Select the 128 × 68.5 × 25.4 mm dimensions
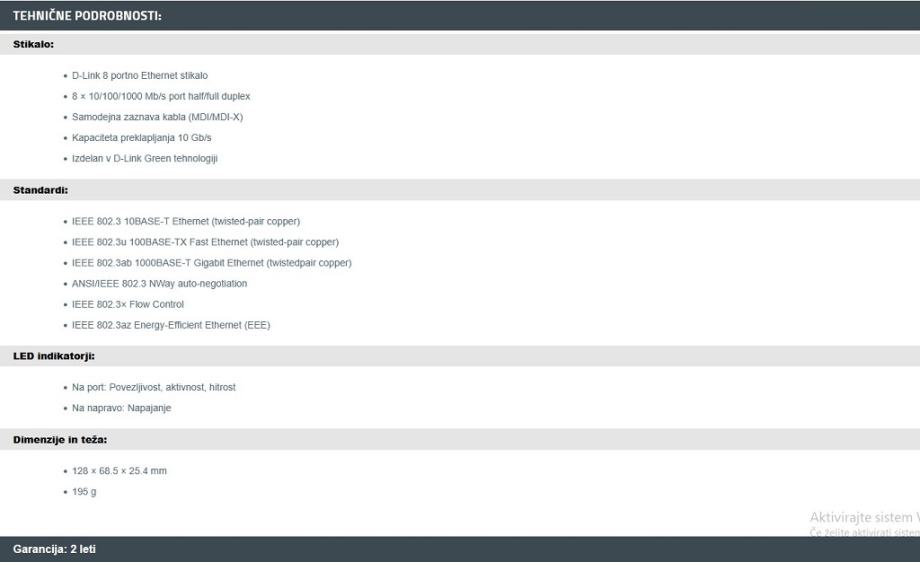This screenshot has height=562, width=920. pyautogui.click(x=119, y=471)
